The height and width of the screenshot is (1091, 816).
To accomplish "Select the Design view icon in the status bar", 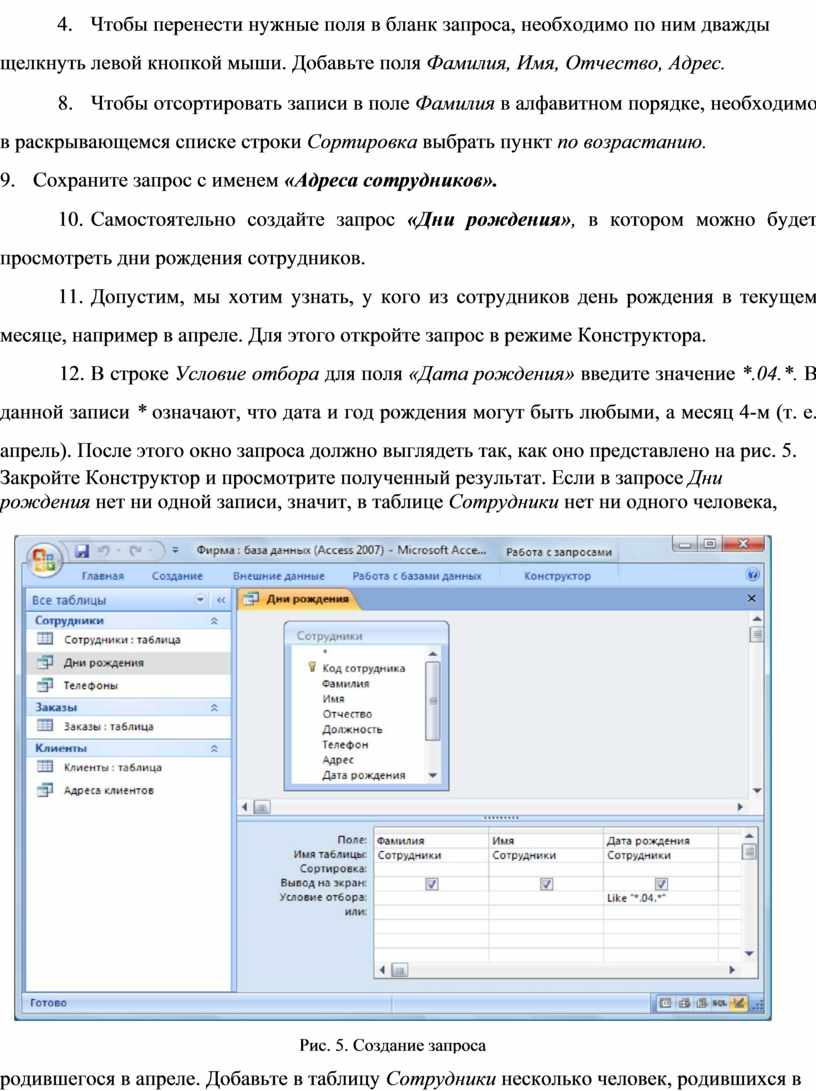I will 737,1003.
